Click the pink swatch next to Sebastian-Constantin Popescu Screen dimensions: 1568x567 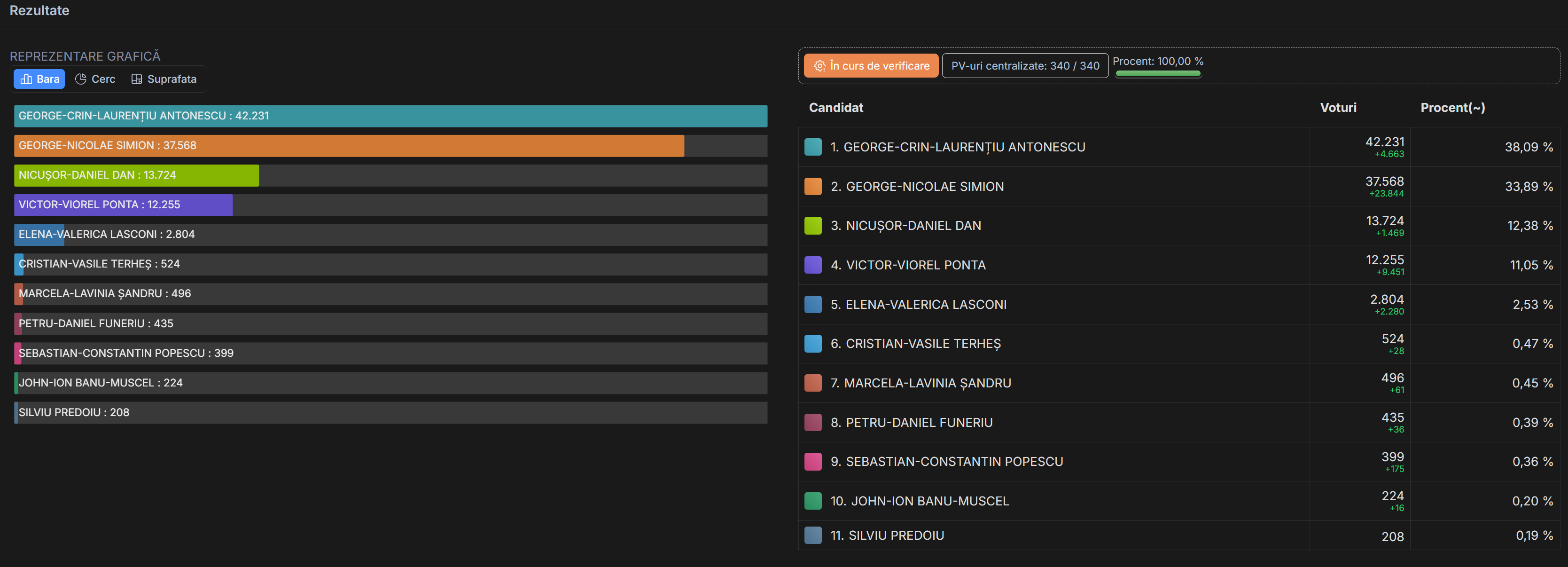(813, 462)
